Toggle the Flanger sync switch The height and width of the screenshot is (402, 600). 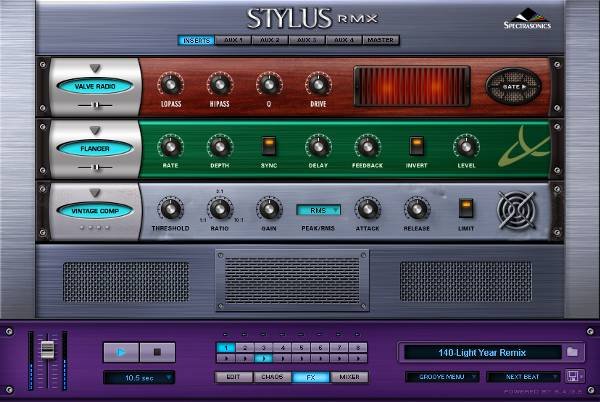click(268, 146)
